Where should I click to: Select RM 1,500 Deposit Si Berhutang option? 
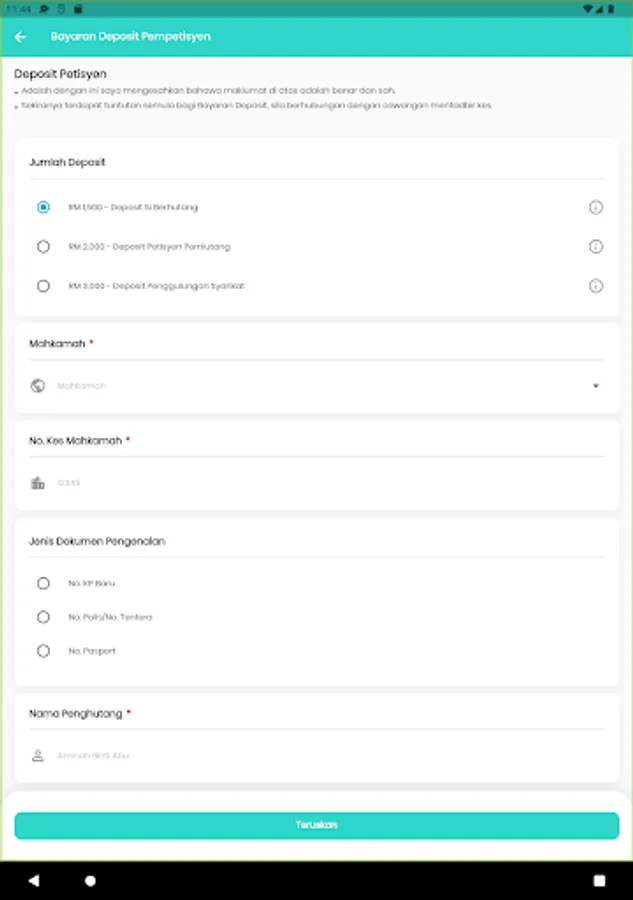tap(43, 208)
